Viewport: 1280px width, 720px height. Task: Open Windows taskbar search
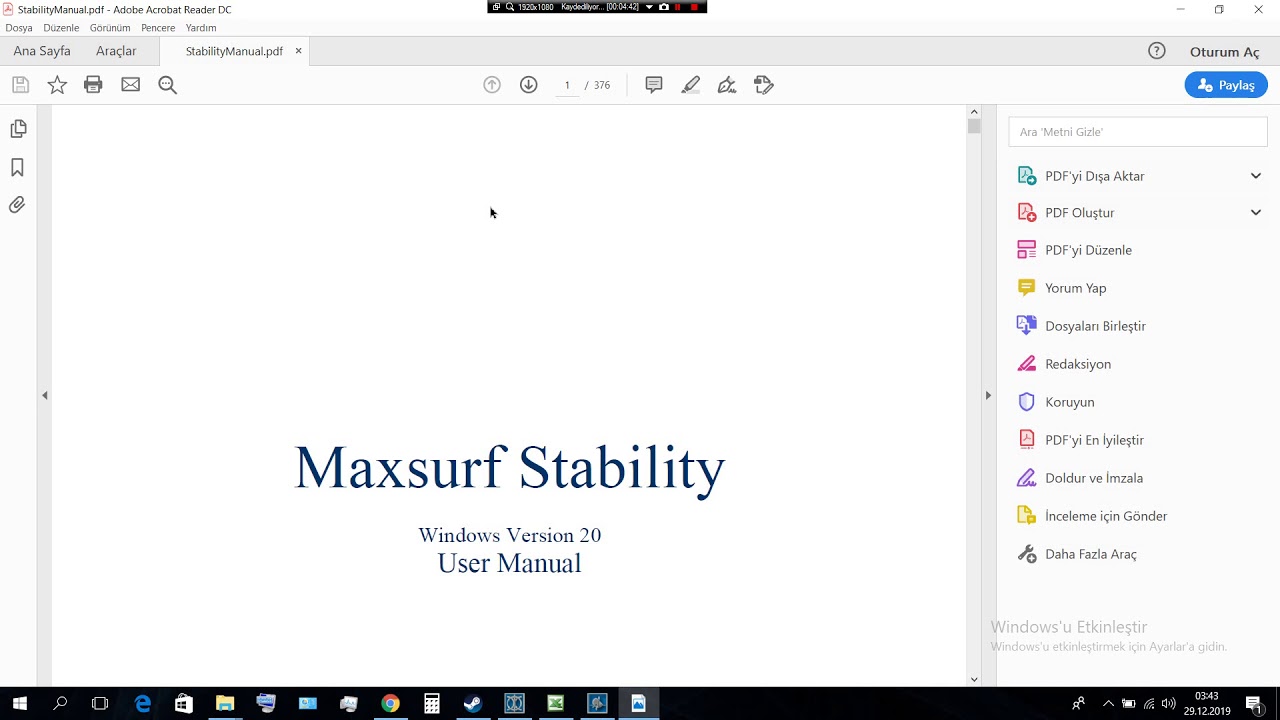click(x=60, y=704)
